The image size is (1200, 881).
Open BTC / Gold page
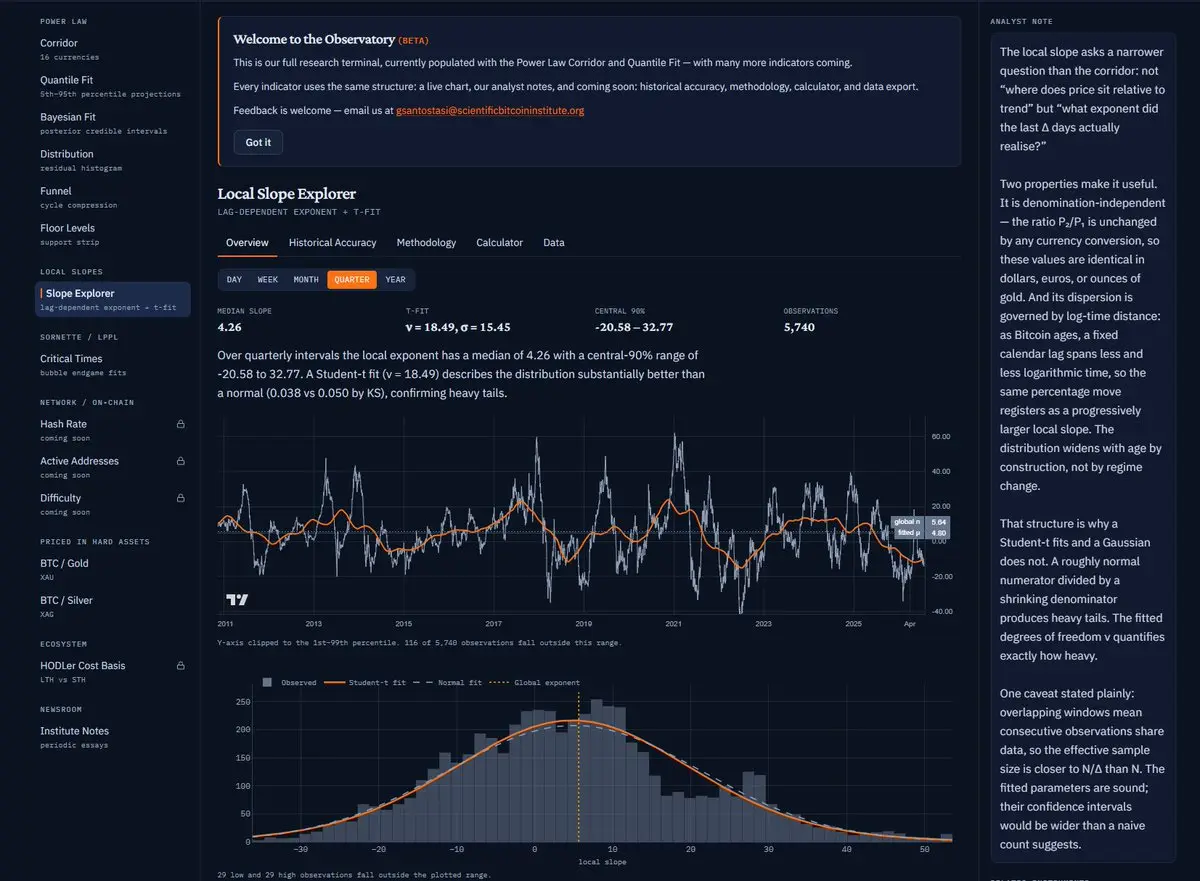click(113, 569)
